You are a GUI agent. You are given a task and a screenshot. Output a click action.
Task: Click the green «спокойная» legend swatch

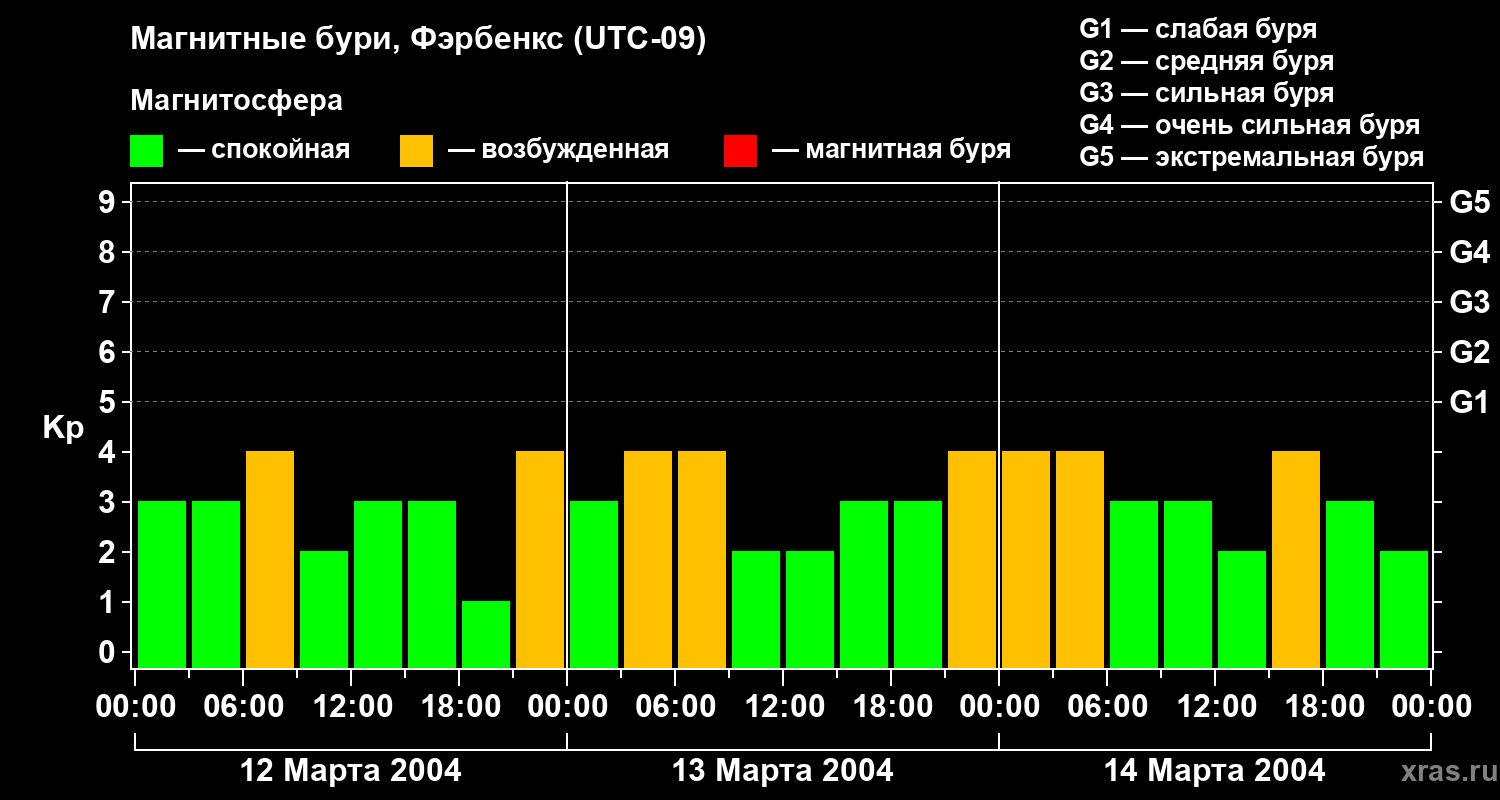(x=147, y=151)
